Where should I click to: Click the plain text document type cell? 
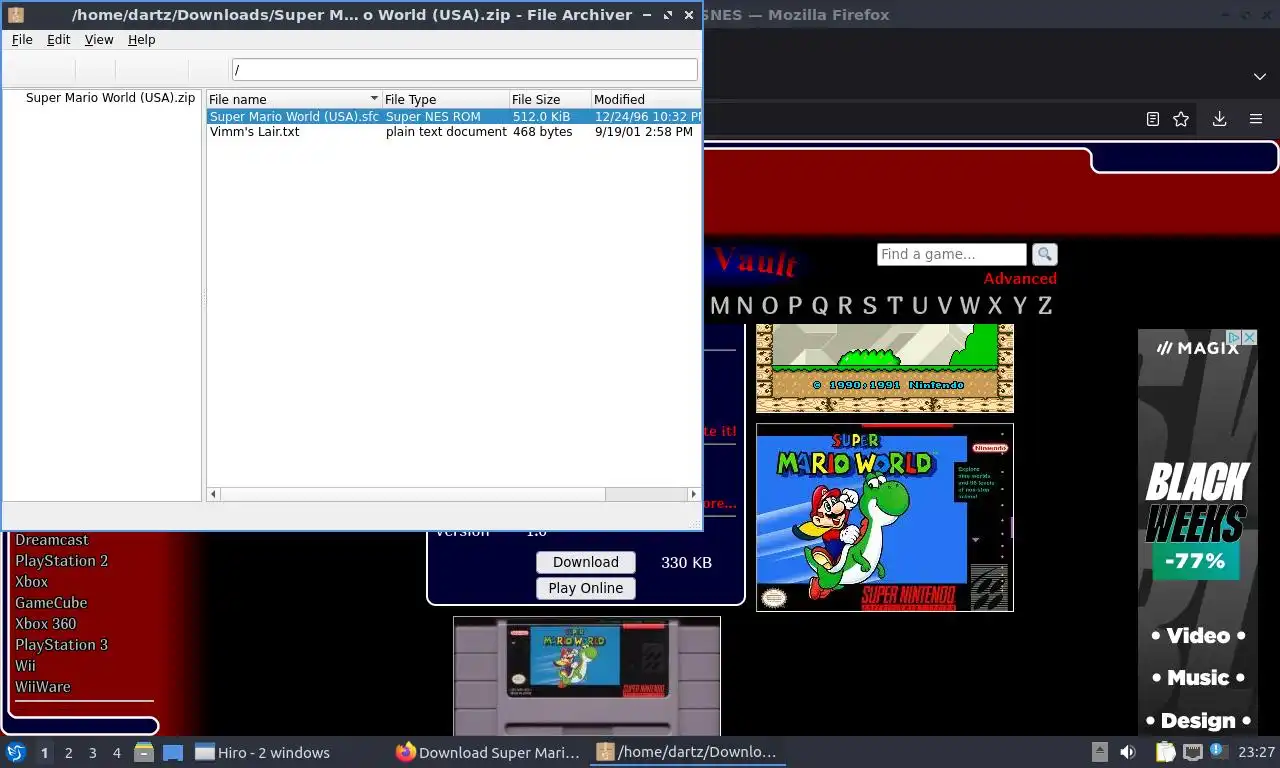[446, 132]
